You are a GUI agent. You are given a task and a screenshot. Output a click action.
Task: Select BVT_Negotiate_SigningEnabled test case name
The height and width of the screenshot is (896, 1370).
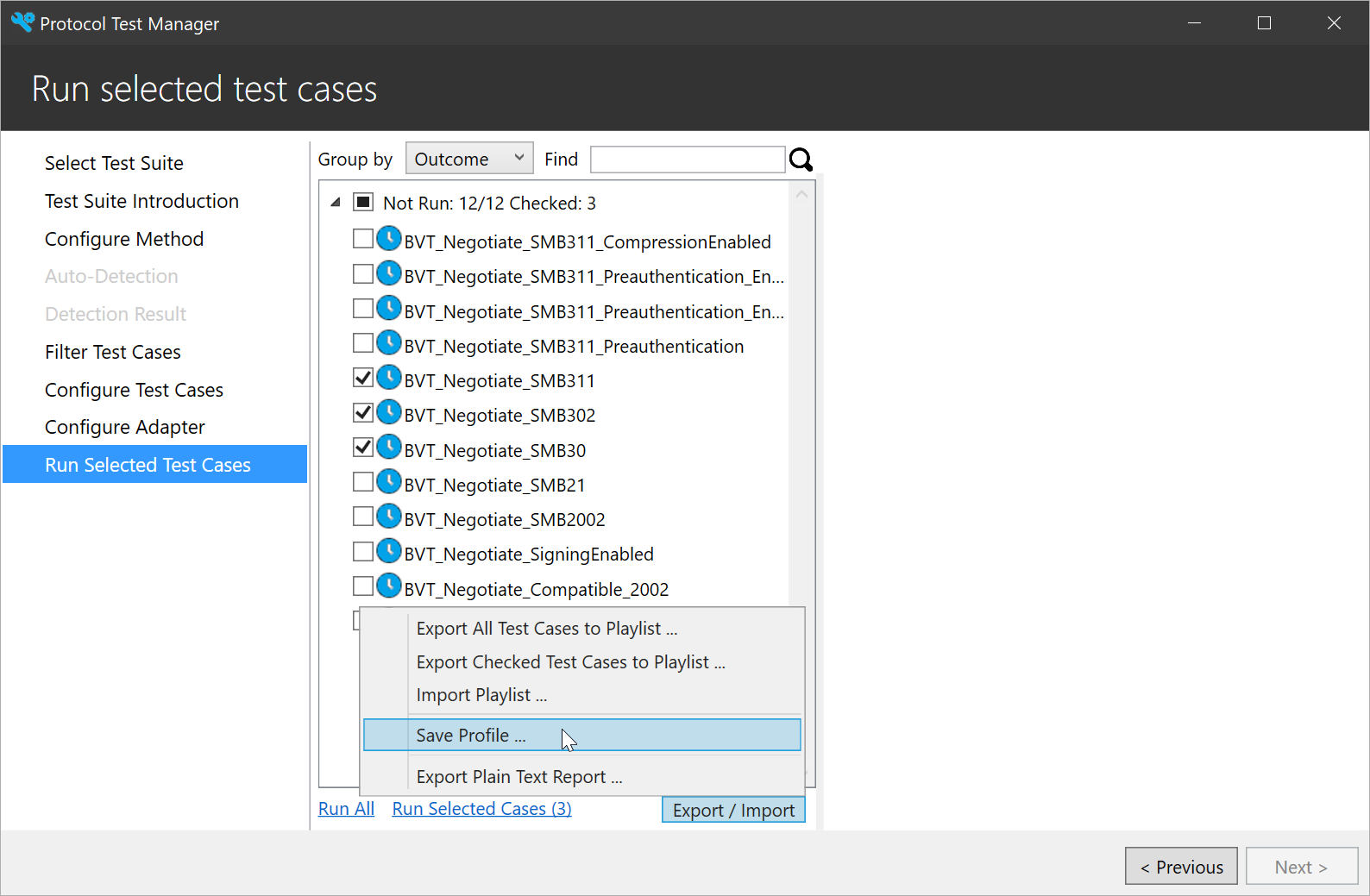[x=529, y=555]
